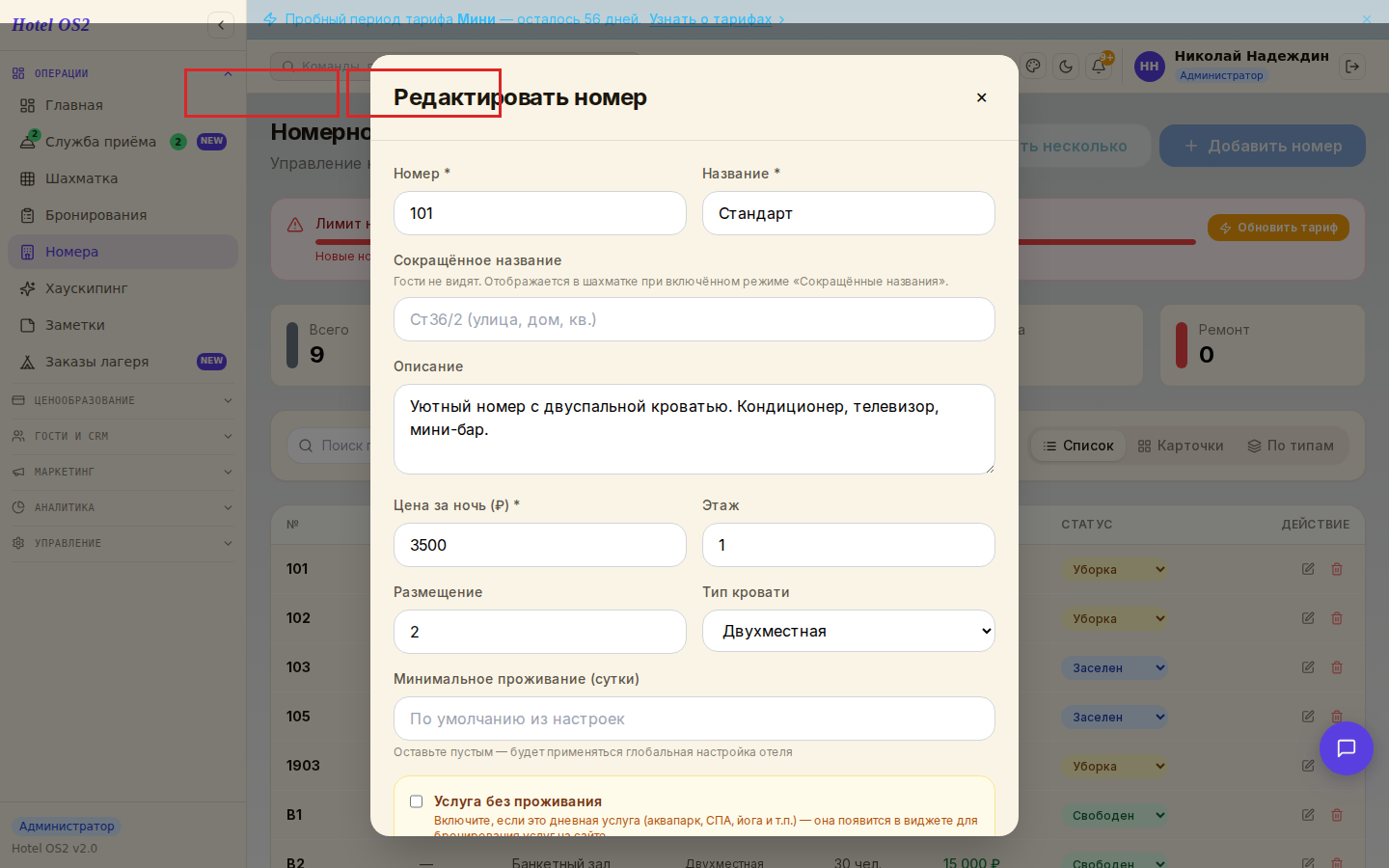Open status dropdown for room 103
The image size is (1389, 868).
pos(1115,668)
